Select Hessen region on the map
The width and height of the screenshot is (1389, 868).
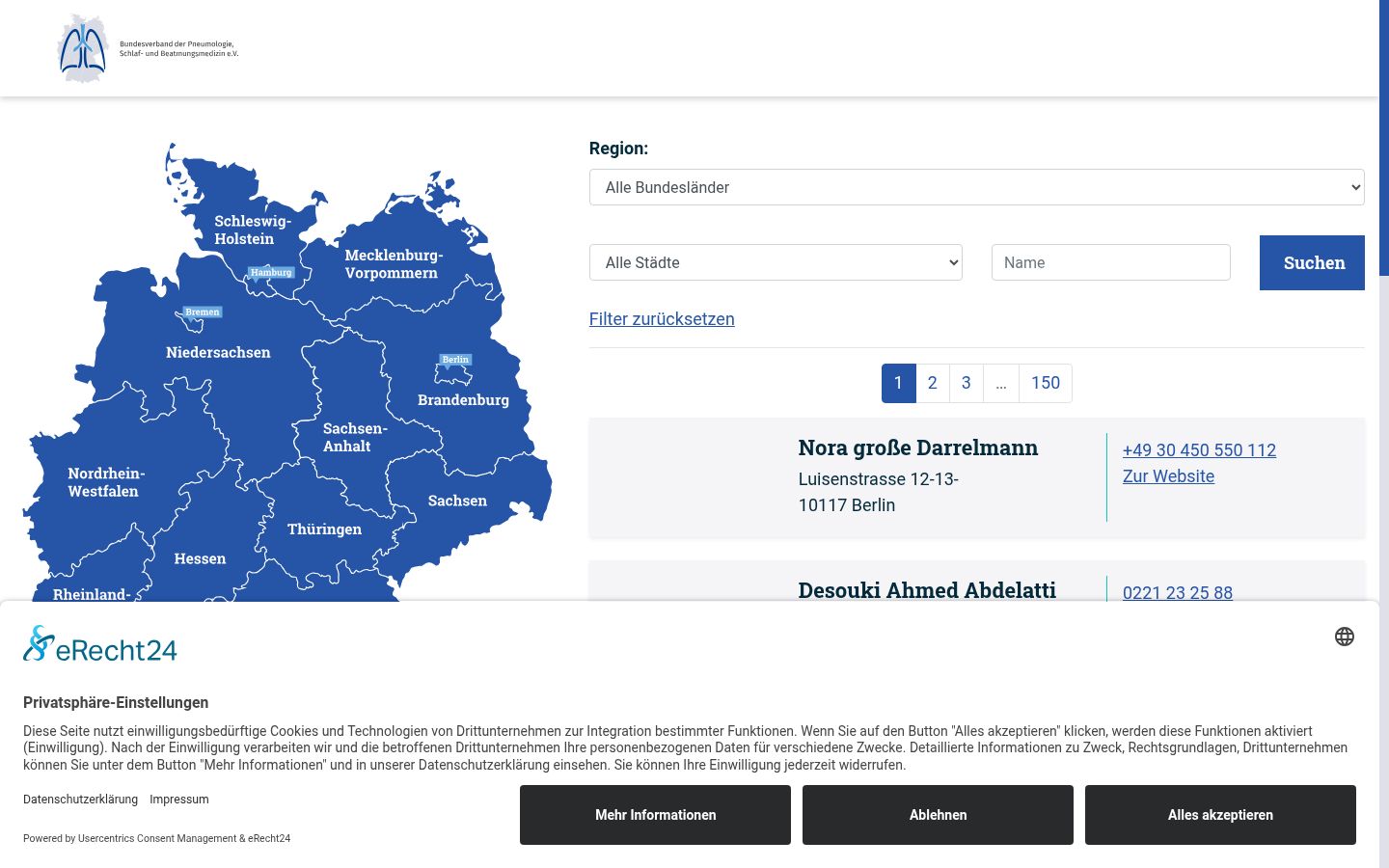200,559
